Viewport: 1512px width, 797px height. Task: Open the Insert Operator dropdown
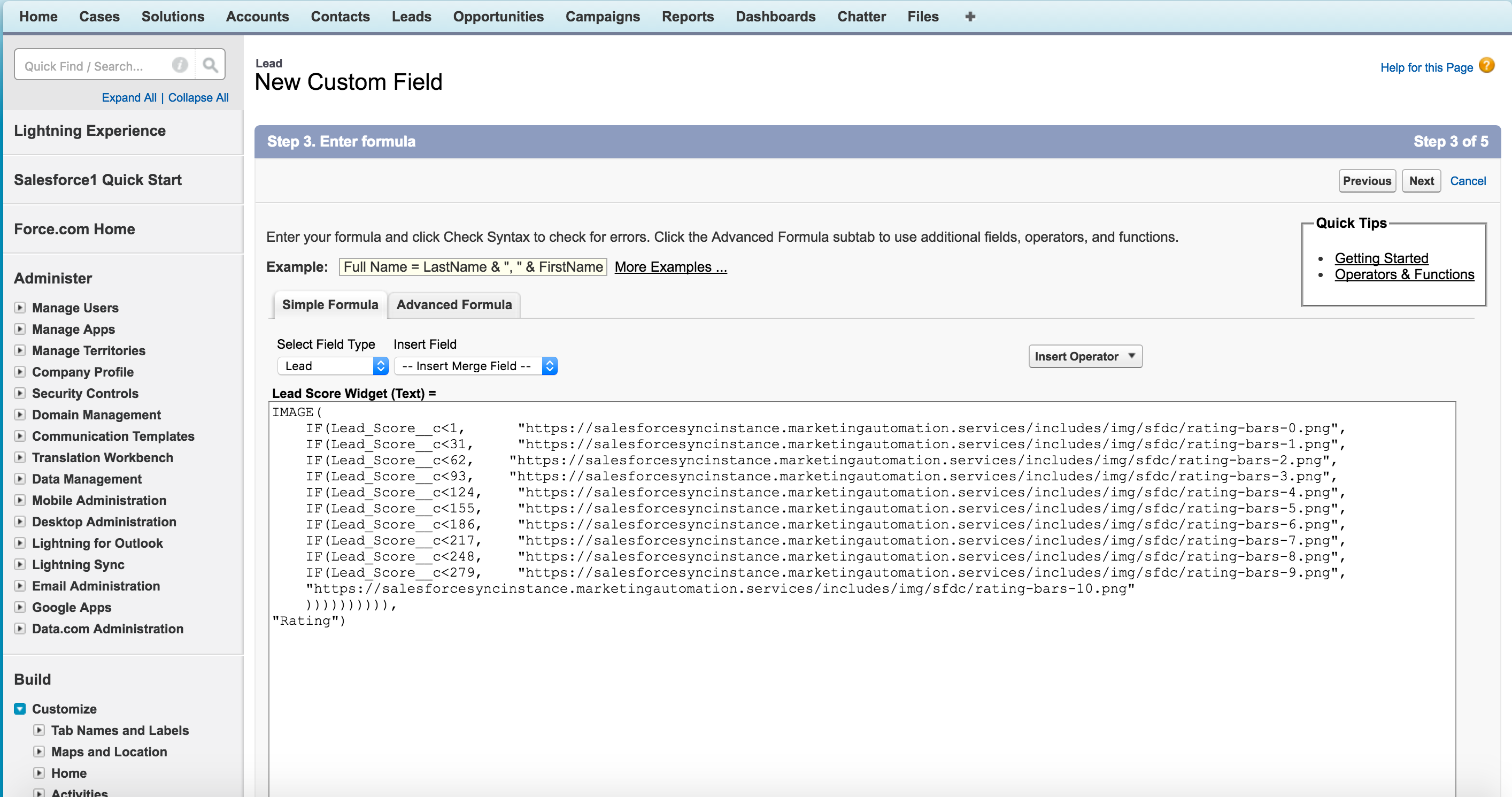click(x=1085, y=356)
